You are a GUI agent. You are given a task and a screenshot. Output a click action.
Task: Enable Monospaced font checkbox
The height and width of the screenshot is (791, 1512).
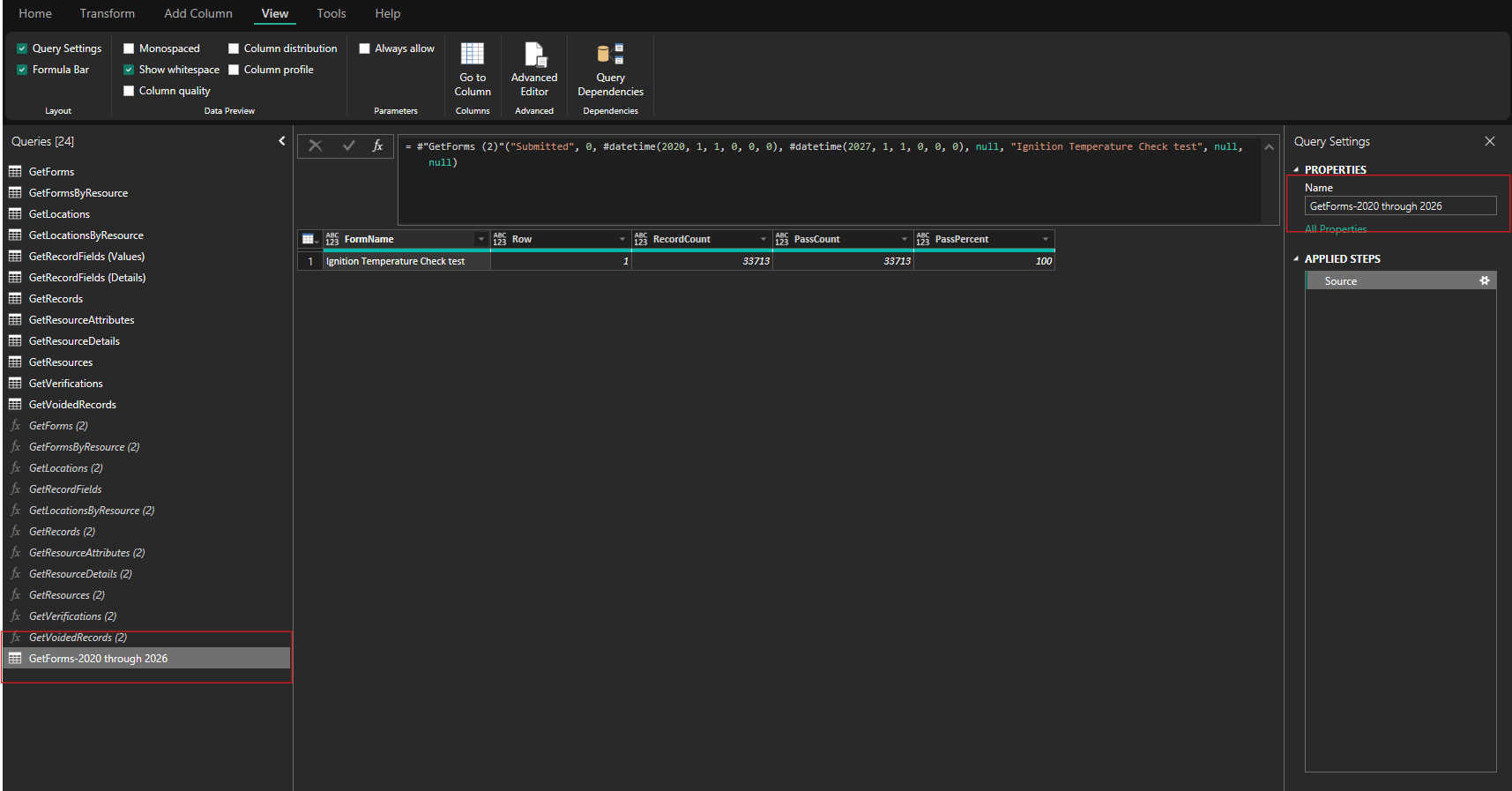click(129, 49)
